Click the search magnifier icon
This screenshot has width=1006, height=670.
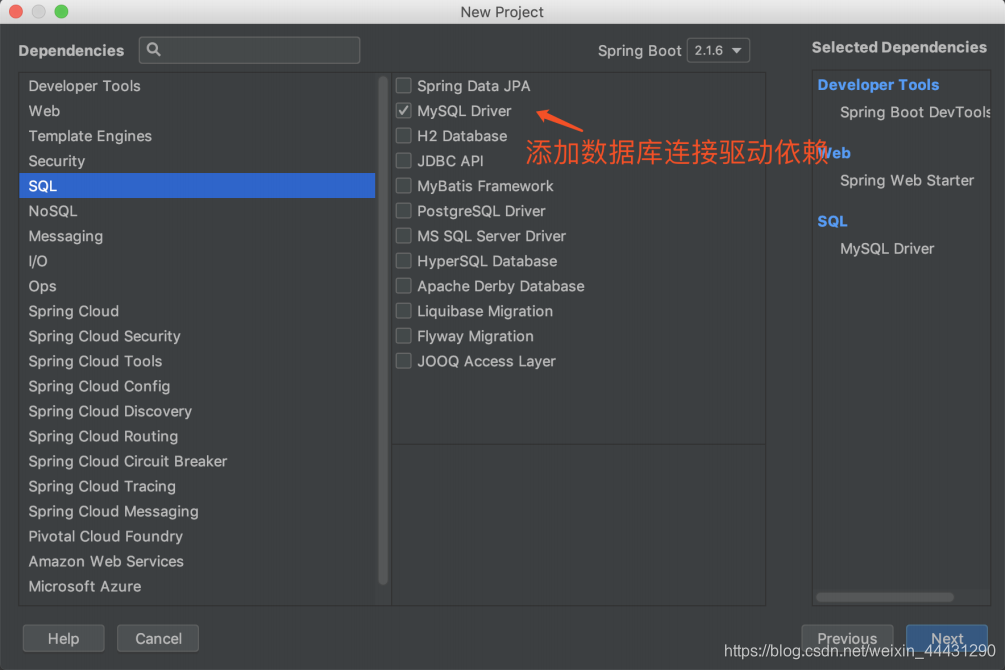click(x=153, y=50)
